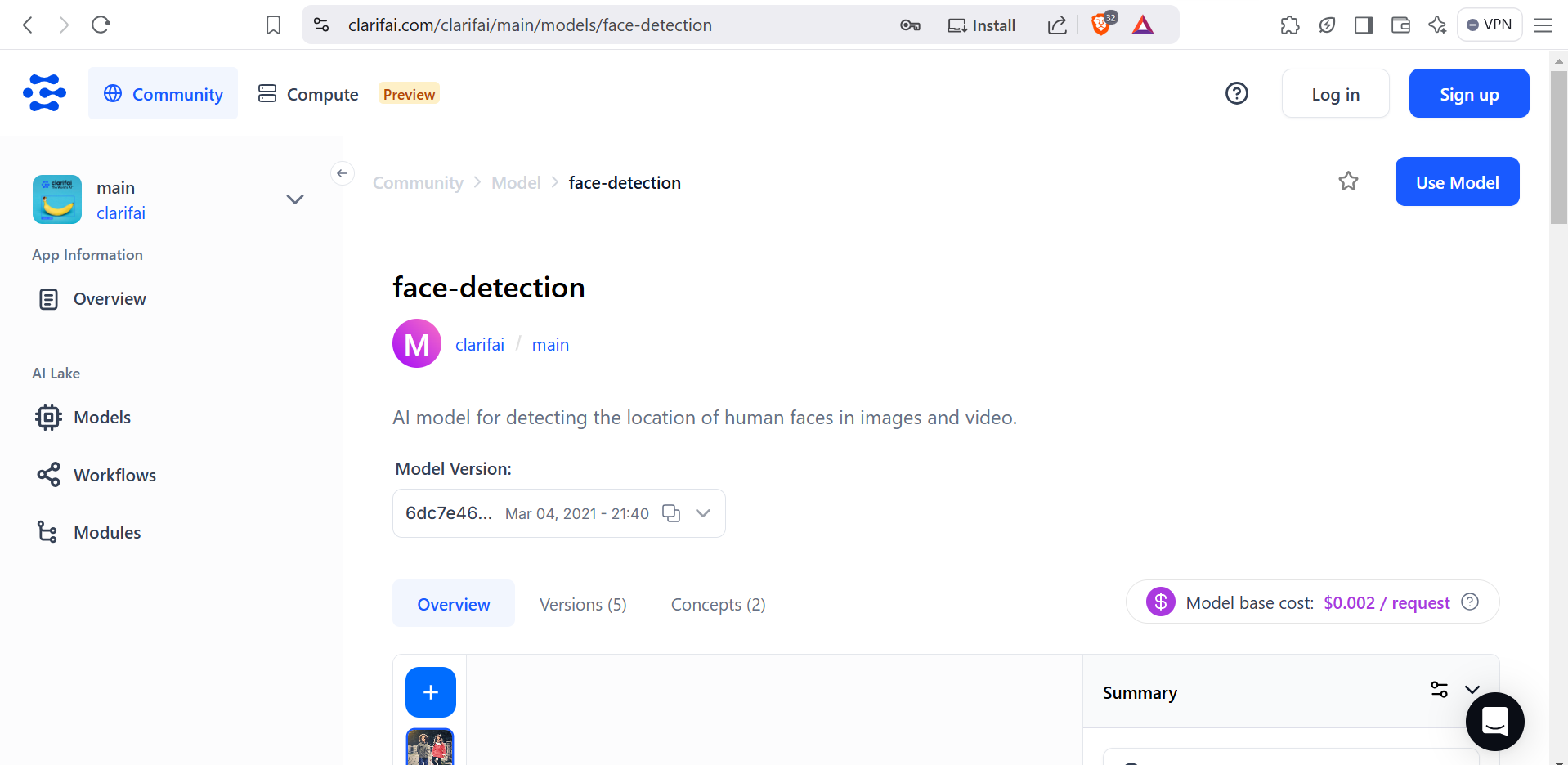Click the $0.002 / request price text
The width and height of the screenshot is (1568, 765).
[x=1387, y=603]
